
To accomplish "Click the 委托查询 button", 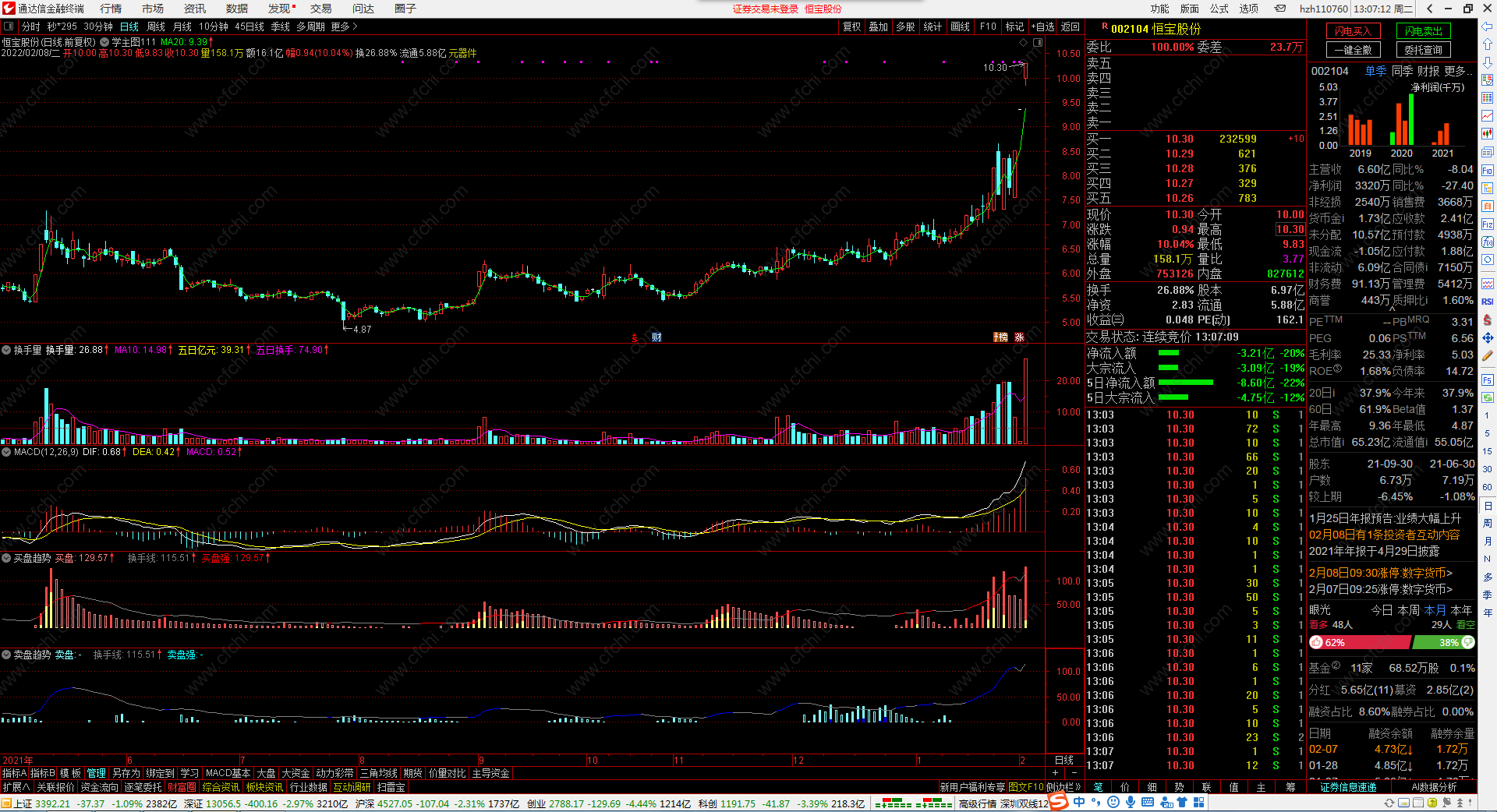I will (1424, 50).
